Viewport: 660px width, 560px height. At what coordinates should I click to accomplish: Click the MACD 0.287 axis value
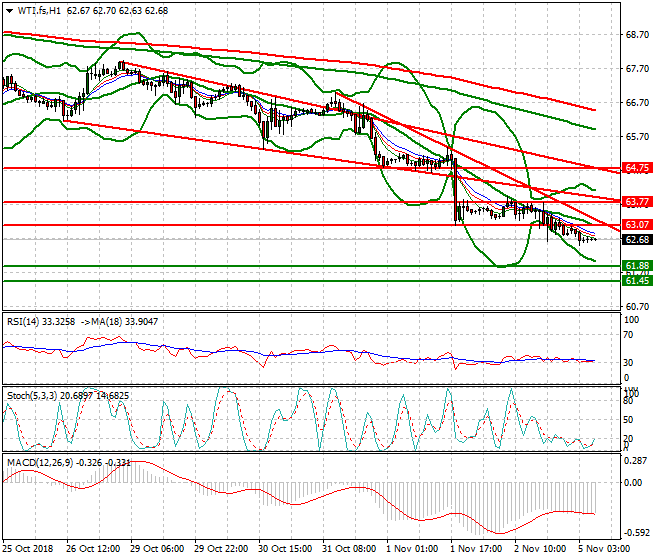636,461
